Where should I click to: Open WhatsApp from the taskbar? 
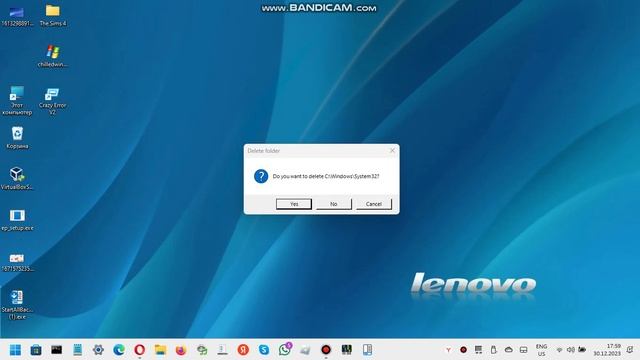285,349
